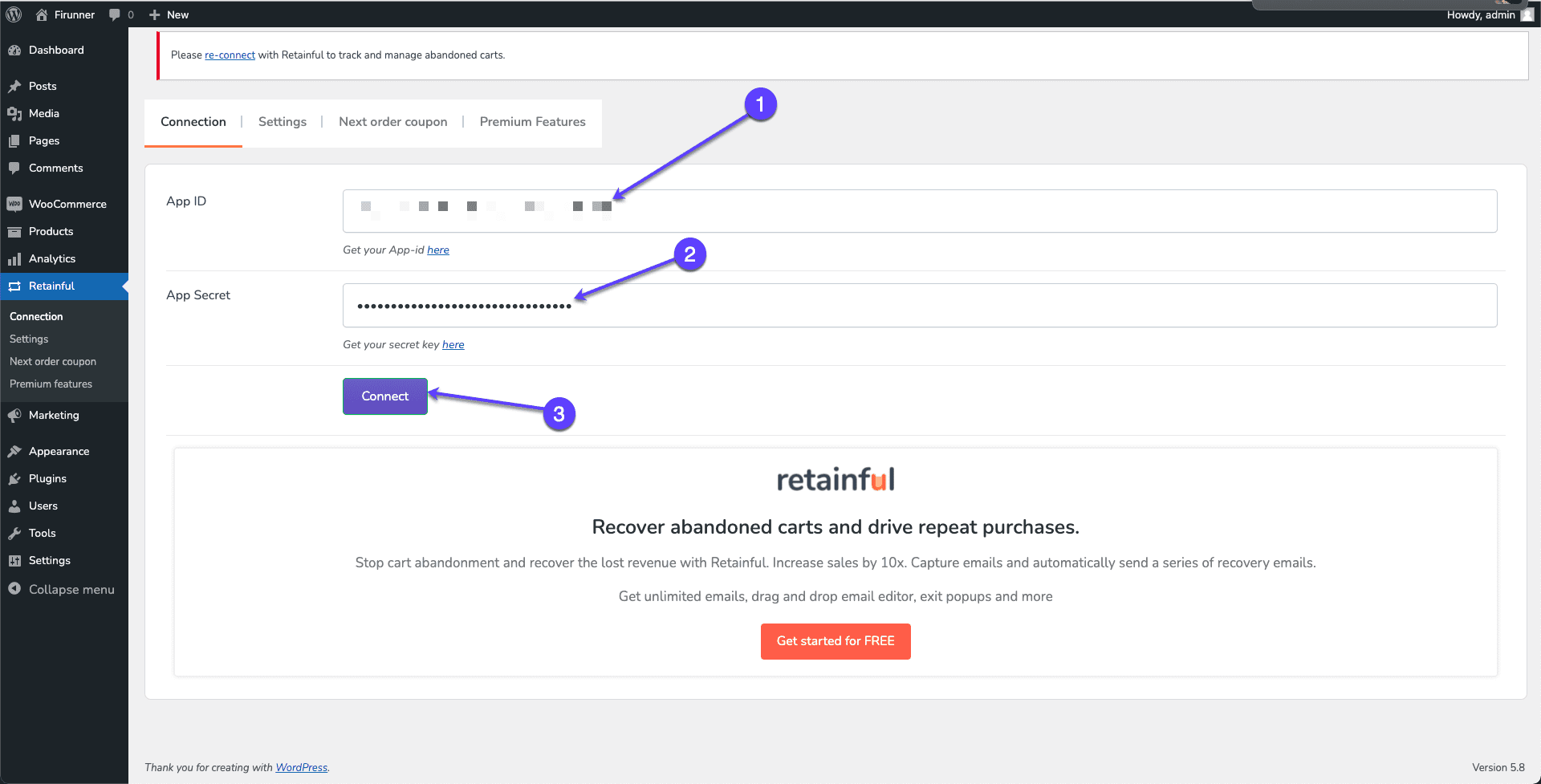Click the Marketing megaphone icon
This screenshot has height=784, width=1541.
[14, 415]
